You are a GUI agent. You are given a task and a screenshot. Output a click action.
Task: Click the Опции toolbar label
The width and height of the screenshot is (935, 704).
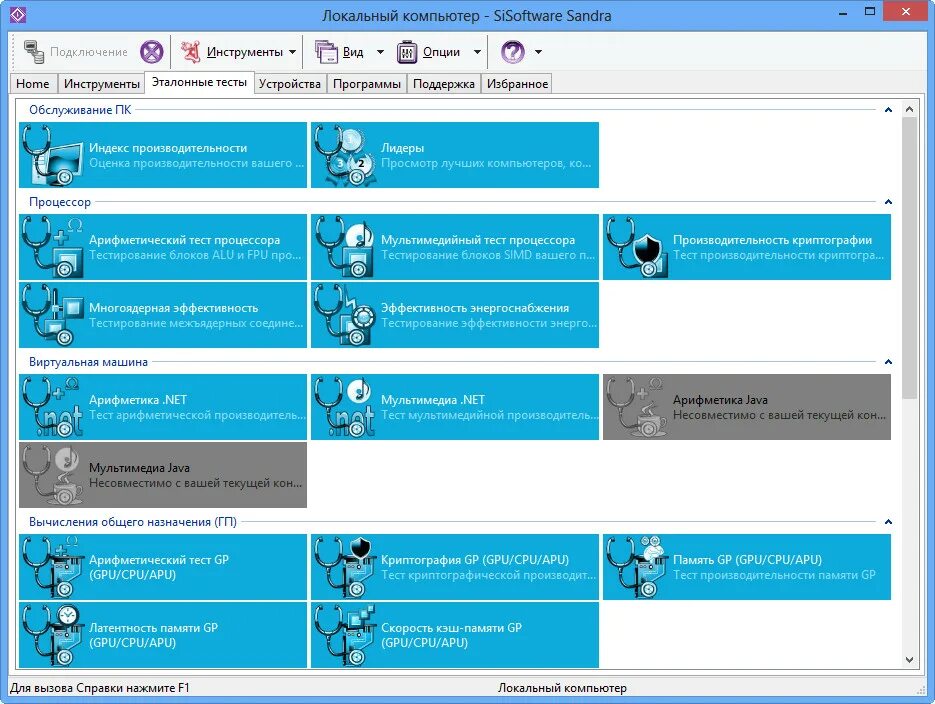coord(441,52)
